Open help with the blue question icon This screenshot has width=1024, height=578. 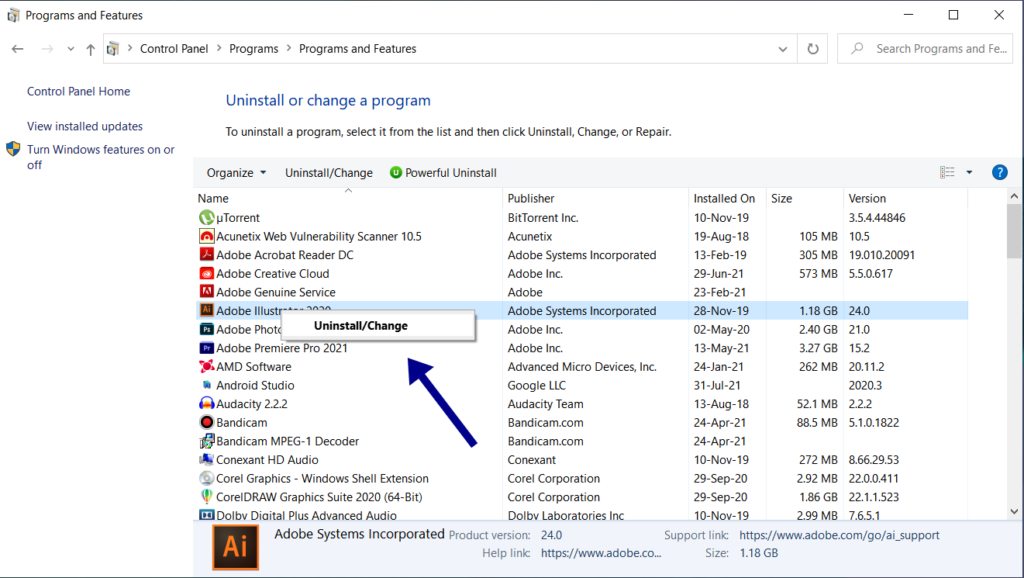click(x=999, y=173)
